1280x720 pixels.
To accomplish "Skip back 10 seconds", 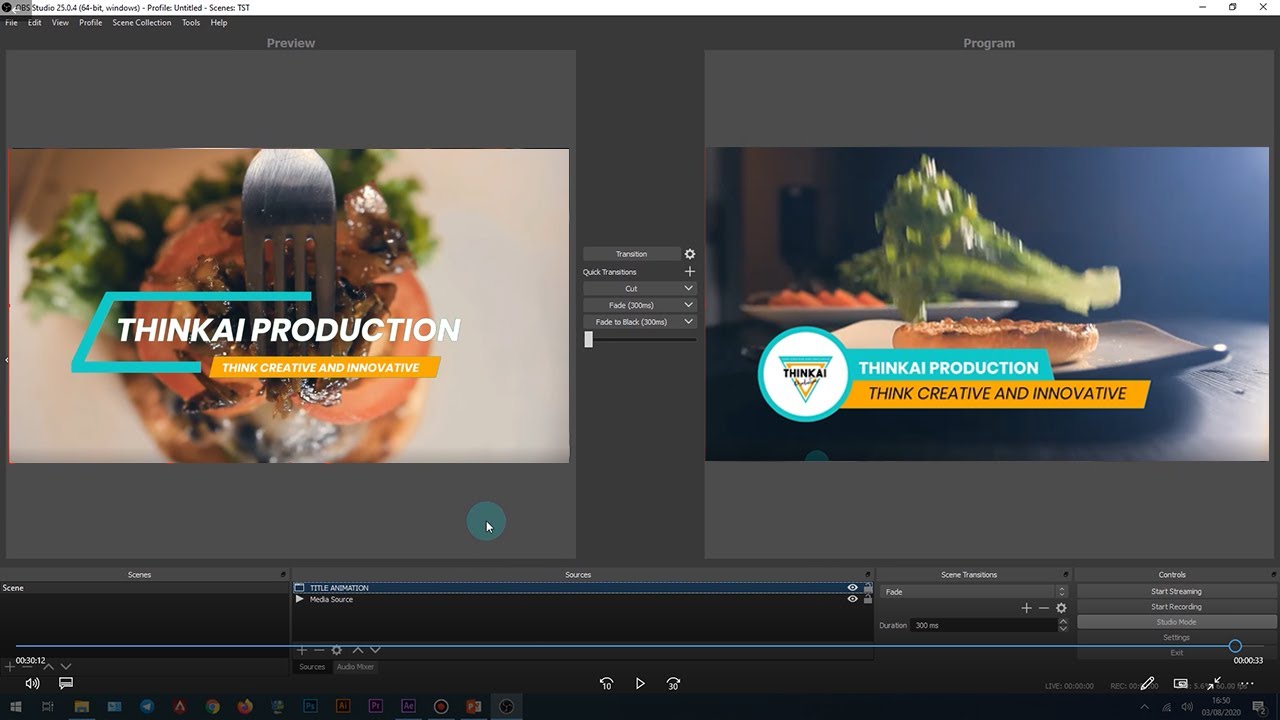I will pos(606,684).
